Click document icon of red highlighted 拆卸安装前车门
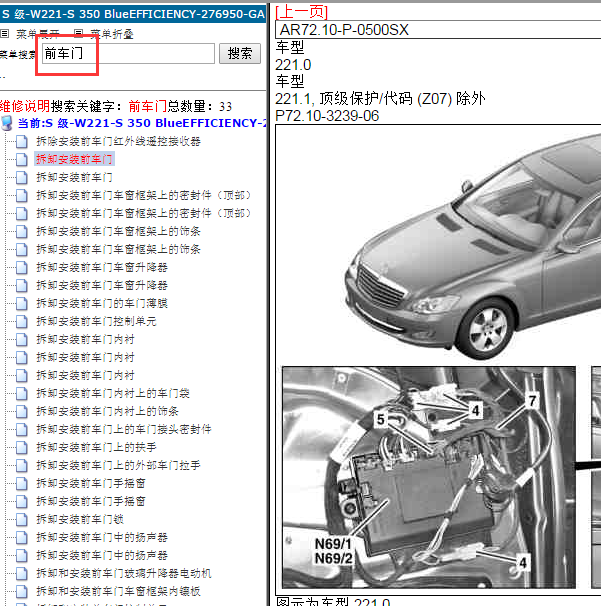This screenshot has width=601, height=606. (22, 159)
